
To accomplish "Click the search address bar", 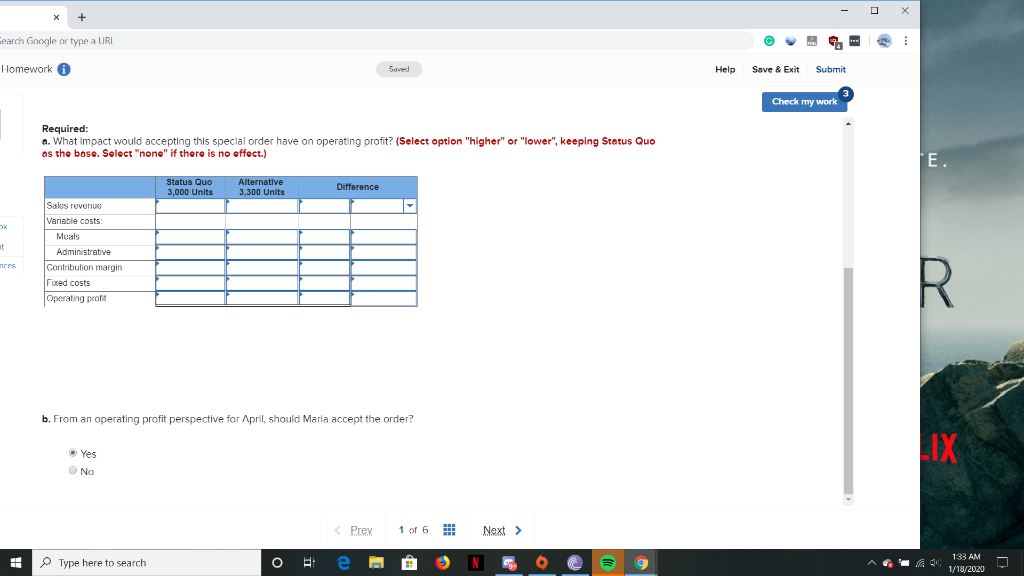I will coord(300,41).
